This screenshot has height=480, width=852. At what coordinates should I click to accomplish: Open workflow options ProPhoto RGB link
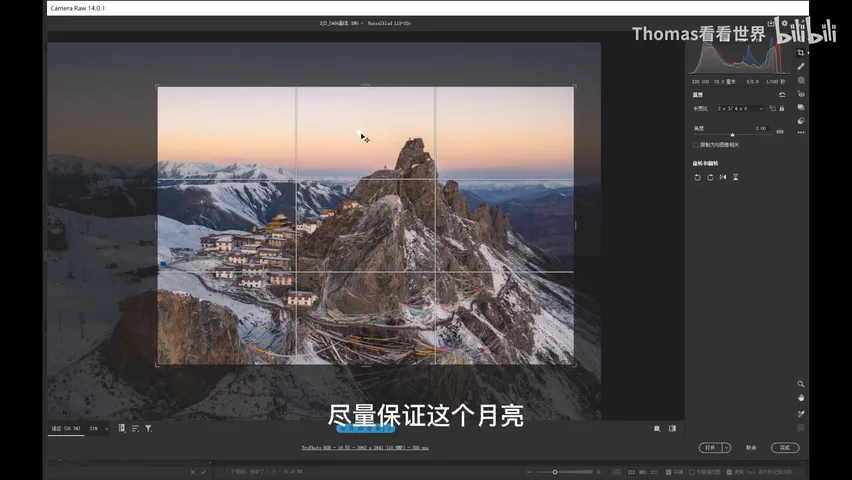[x=365, y=448]
